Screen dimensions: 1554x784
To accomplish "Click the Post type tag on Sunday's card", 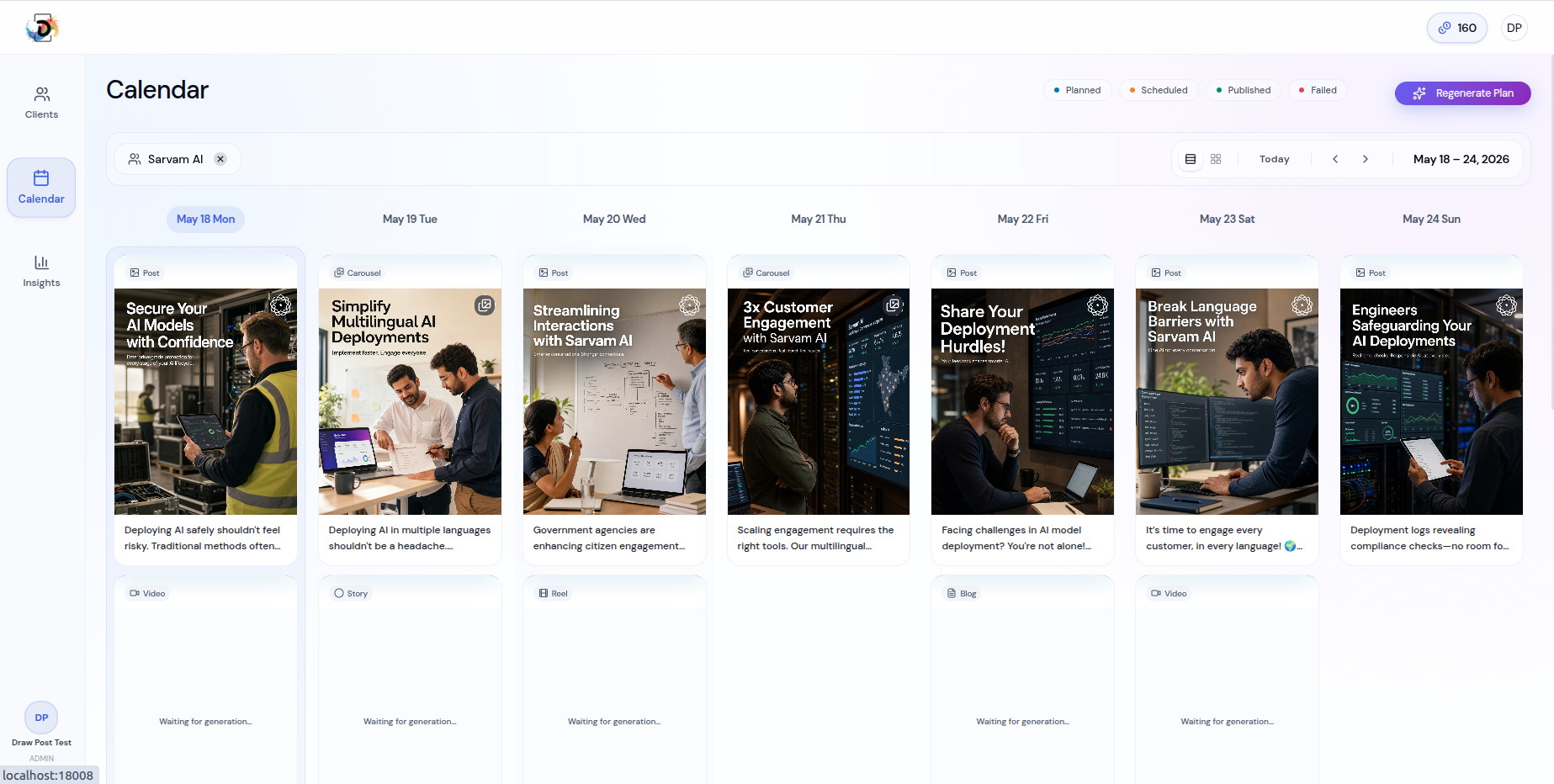I will point(1371,273).
